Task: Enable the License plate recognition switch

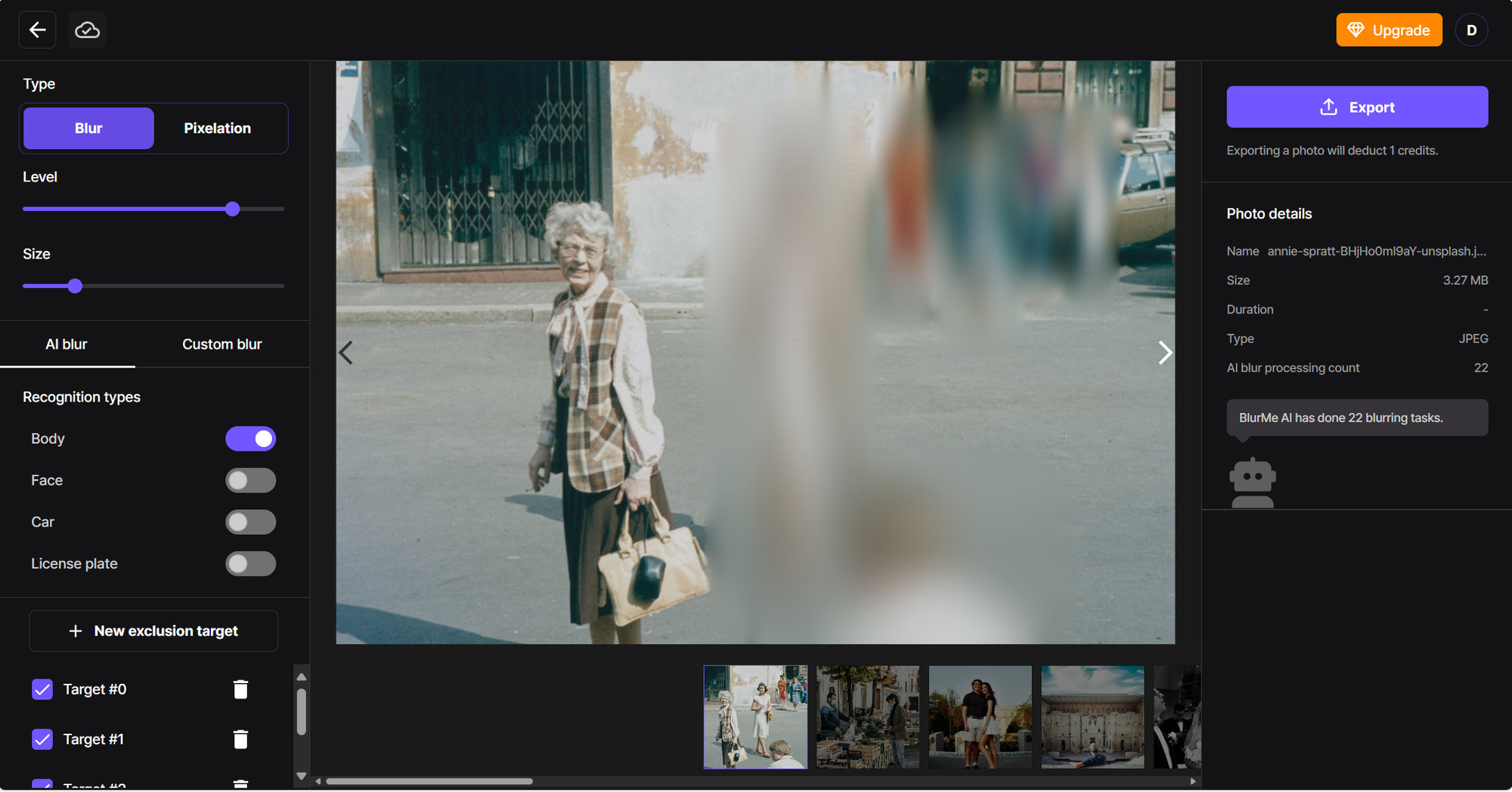Action: tap(250, 564)
